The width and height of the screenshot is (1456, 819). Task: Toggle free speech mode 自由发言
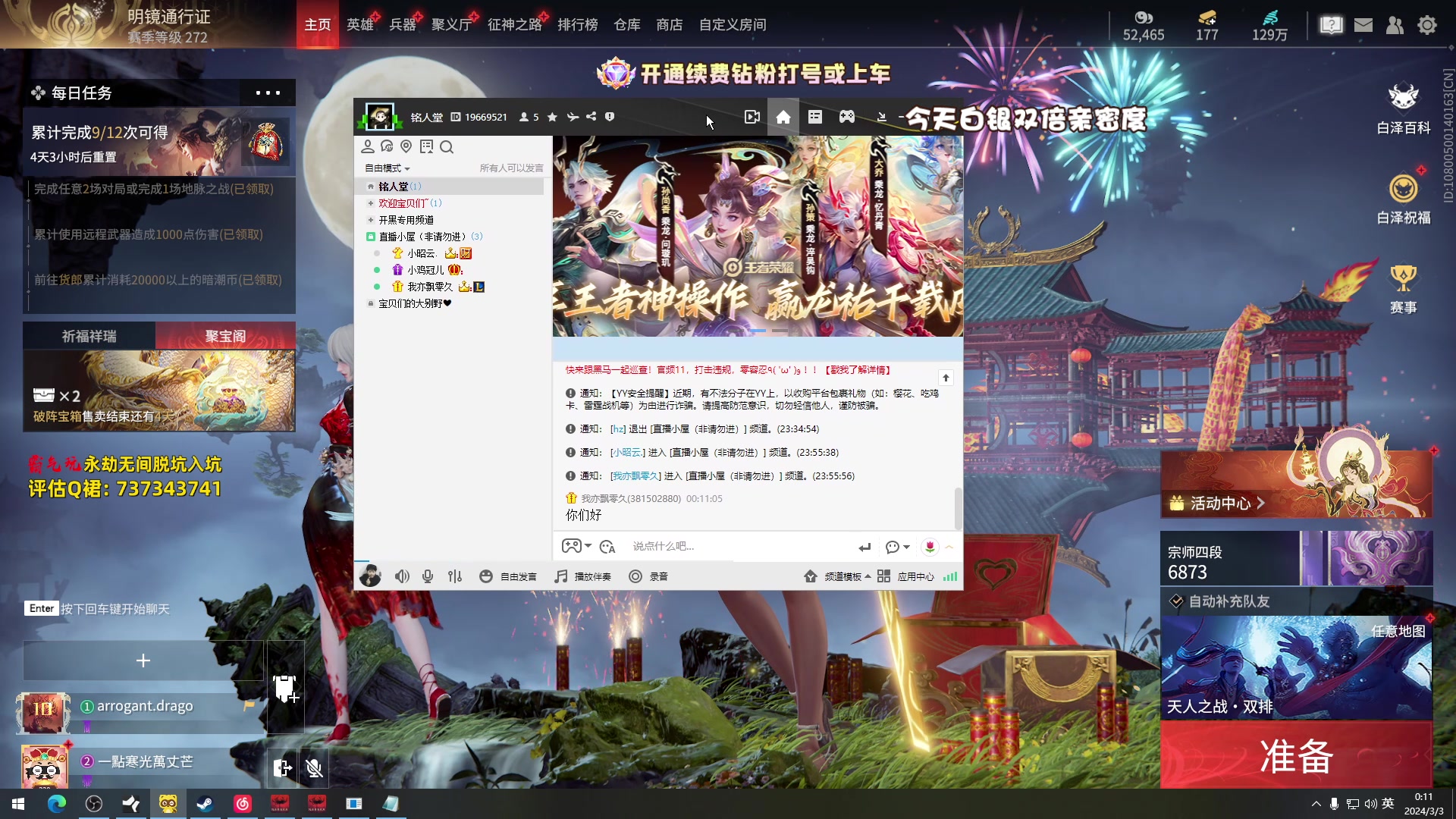tap(508, 576)
